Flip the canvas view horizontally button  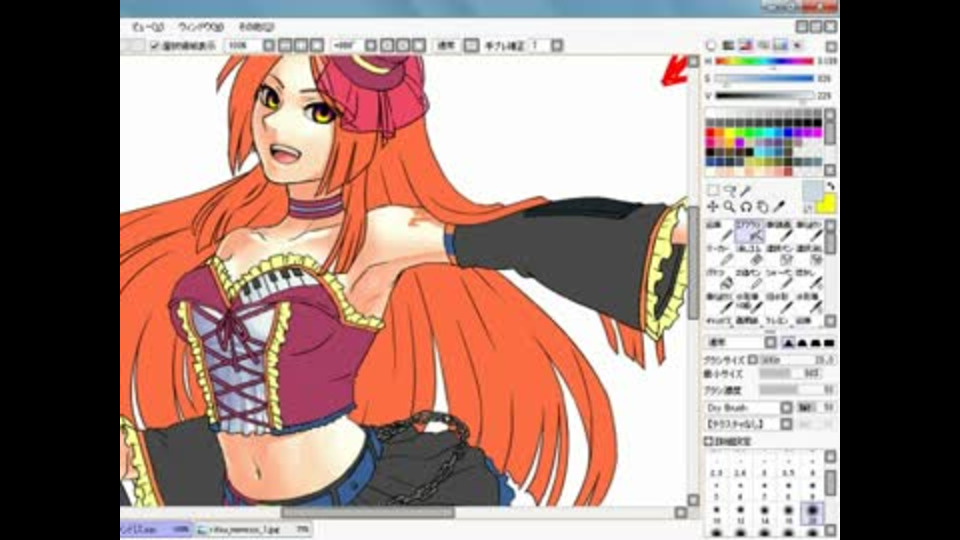tap(471, 45)
